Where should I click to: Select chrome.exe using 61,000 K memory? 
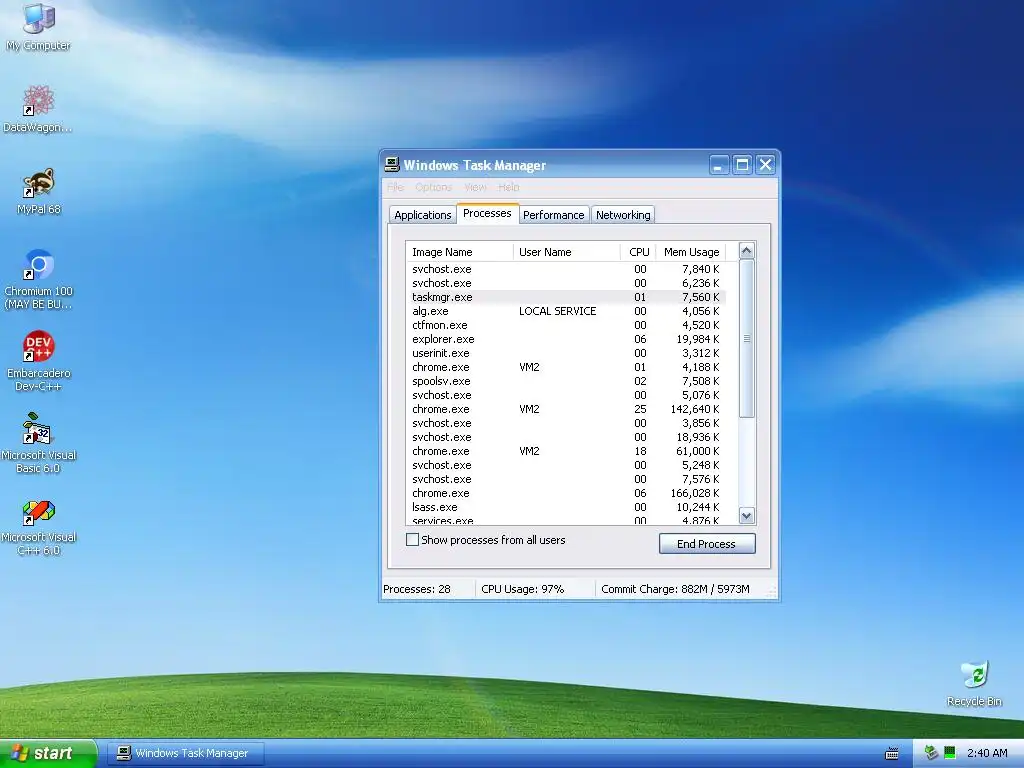click(x=566, y=451)
